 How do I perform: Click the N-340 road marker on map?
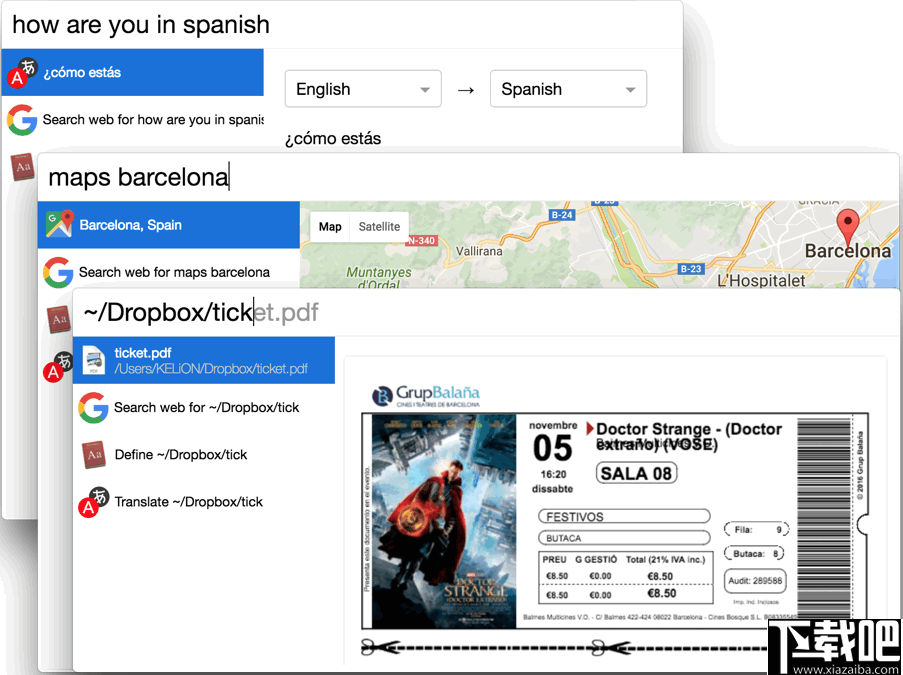[x=422, y=240]
